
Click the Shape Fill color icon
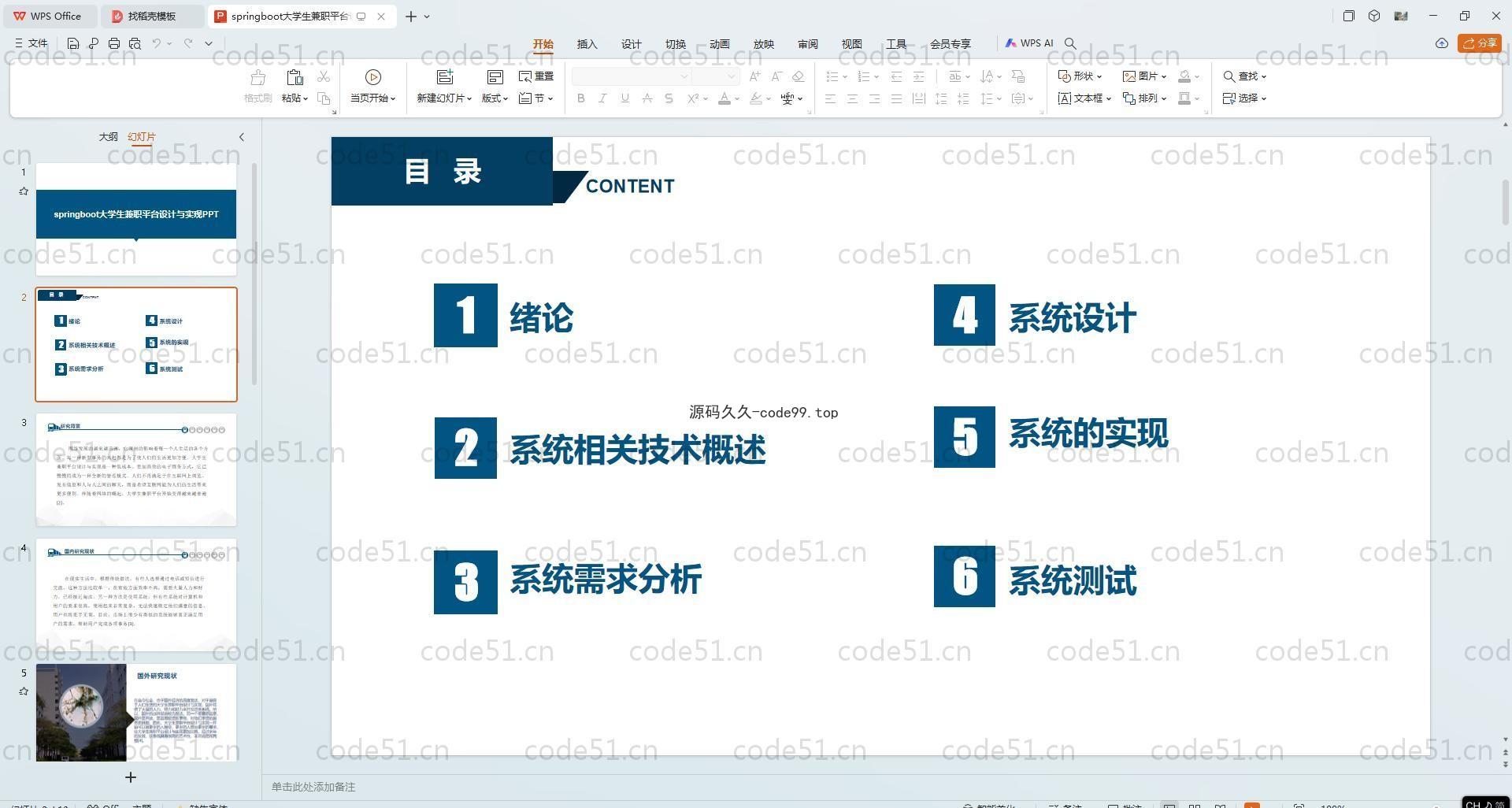coord(1184,76)
